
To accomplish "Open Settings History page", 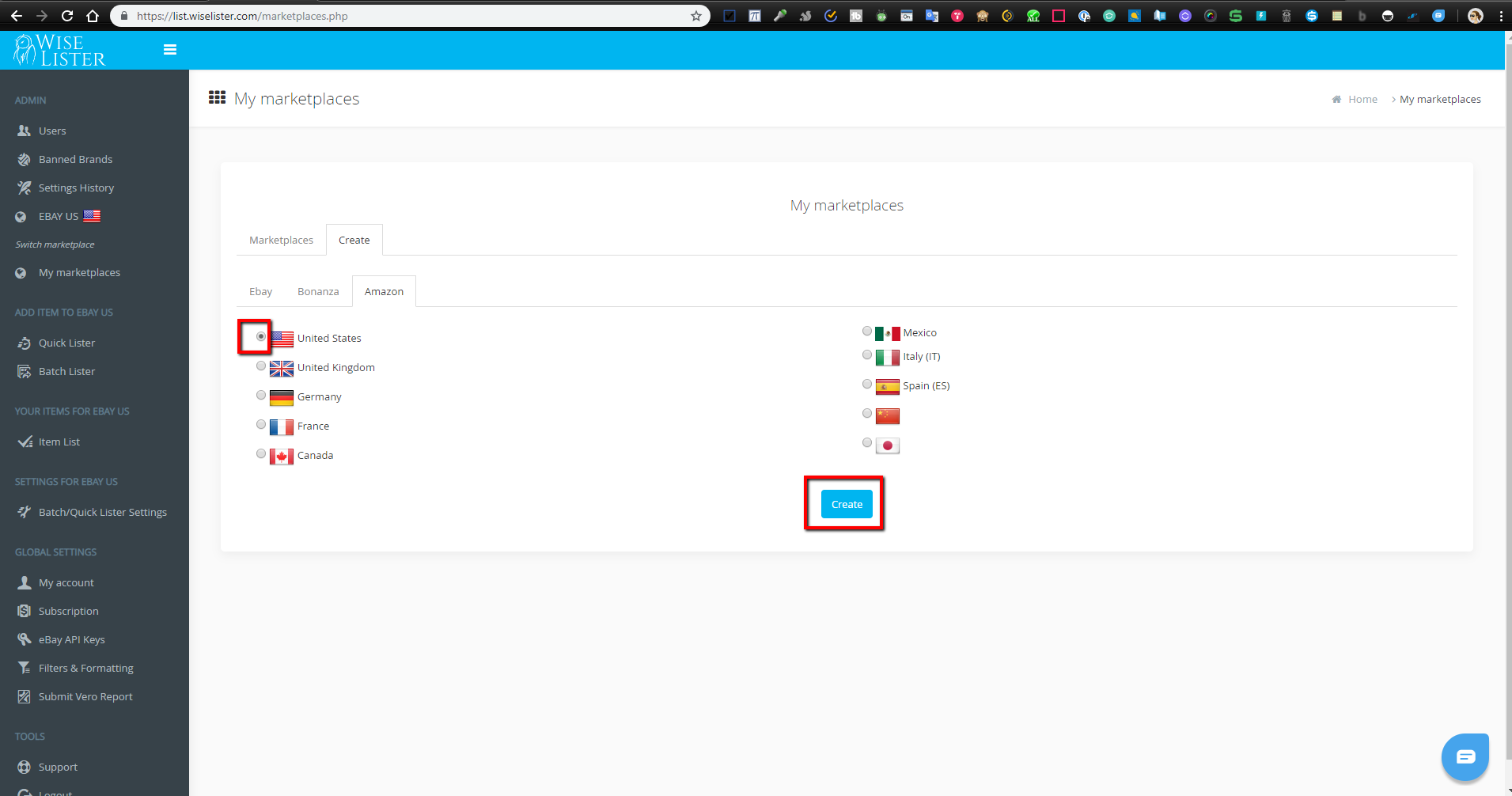I will click(76, 188).
